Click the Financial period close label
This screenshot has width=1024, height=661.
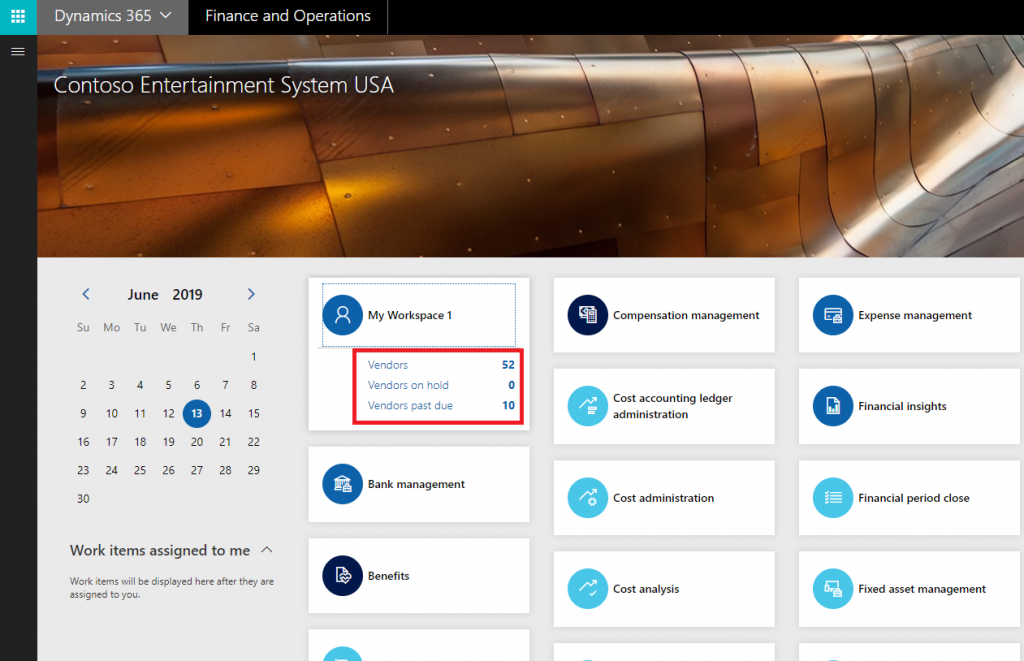tap(914, 498)
